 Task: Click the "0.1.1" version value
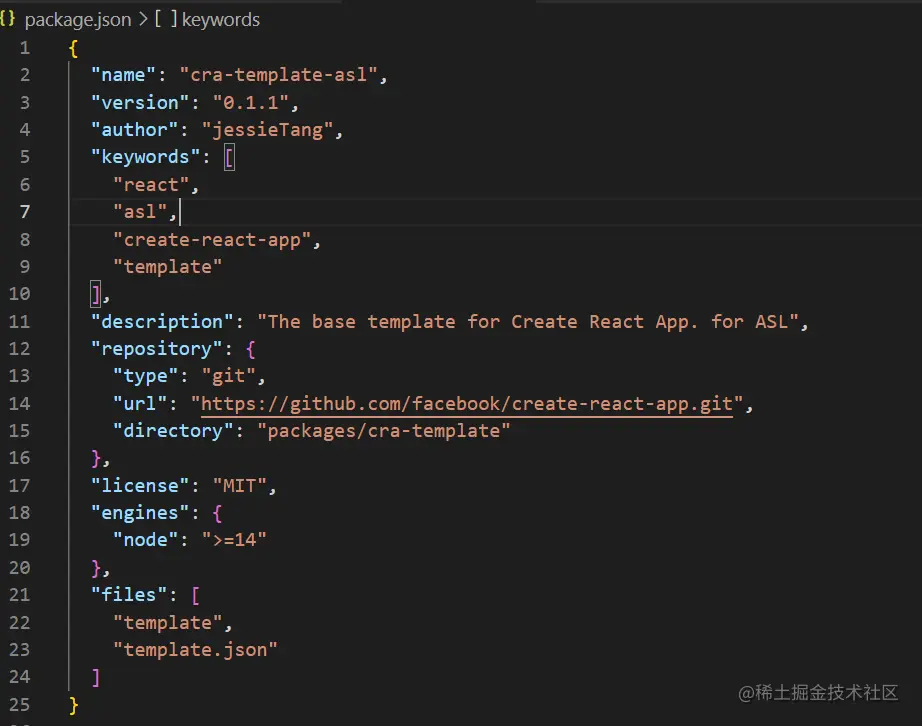[251, 103]
